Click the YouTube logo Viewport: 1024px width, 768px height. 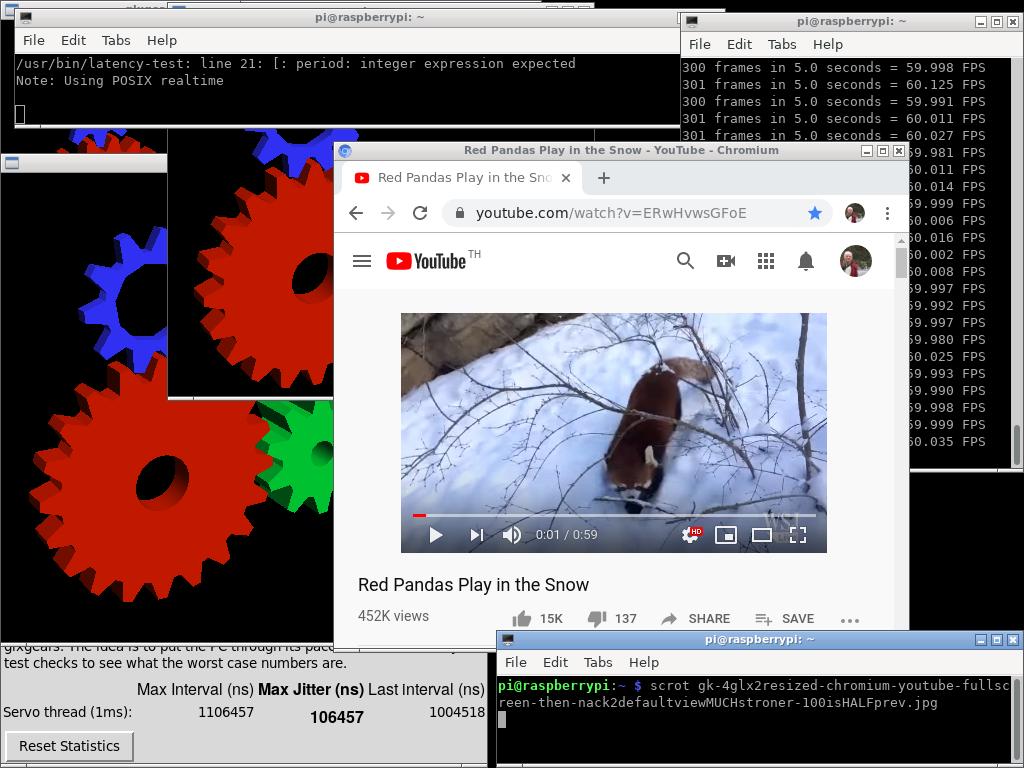[426, 261]
